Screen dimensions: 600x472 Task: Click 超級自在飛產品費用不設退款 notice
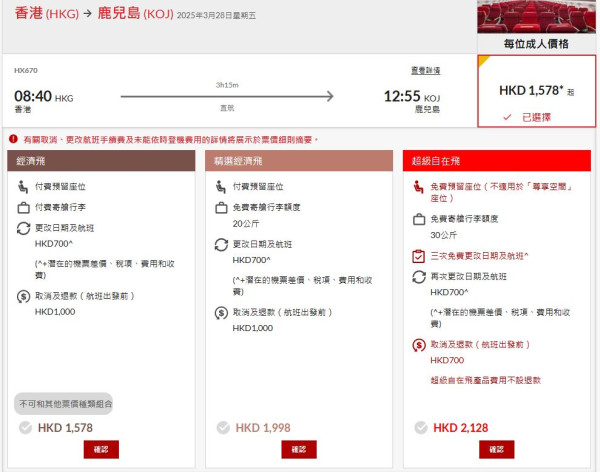coord(486,380)
